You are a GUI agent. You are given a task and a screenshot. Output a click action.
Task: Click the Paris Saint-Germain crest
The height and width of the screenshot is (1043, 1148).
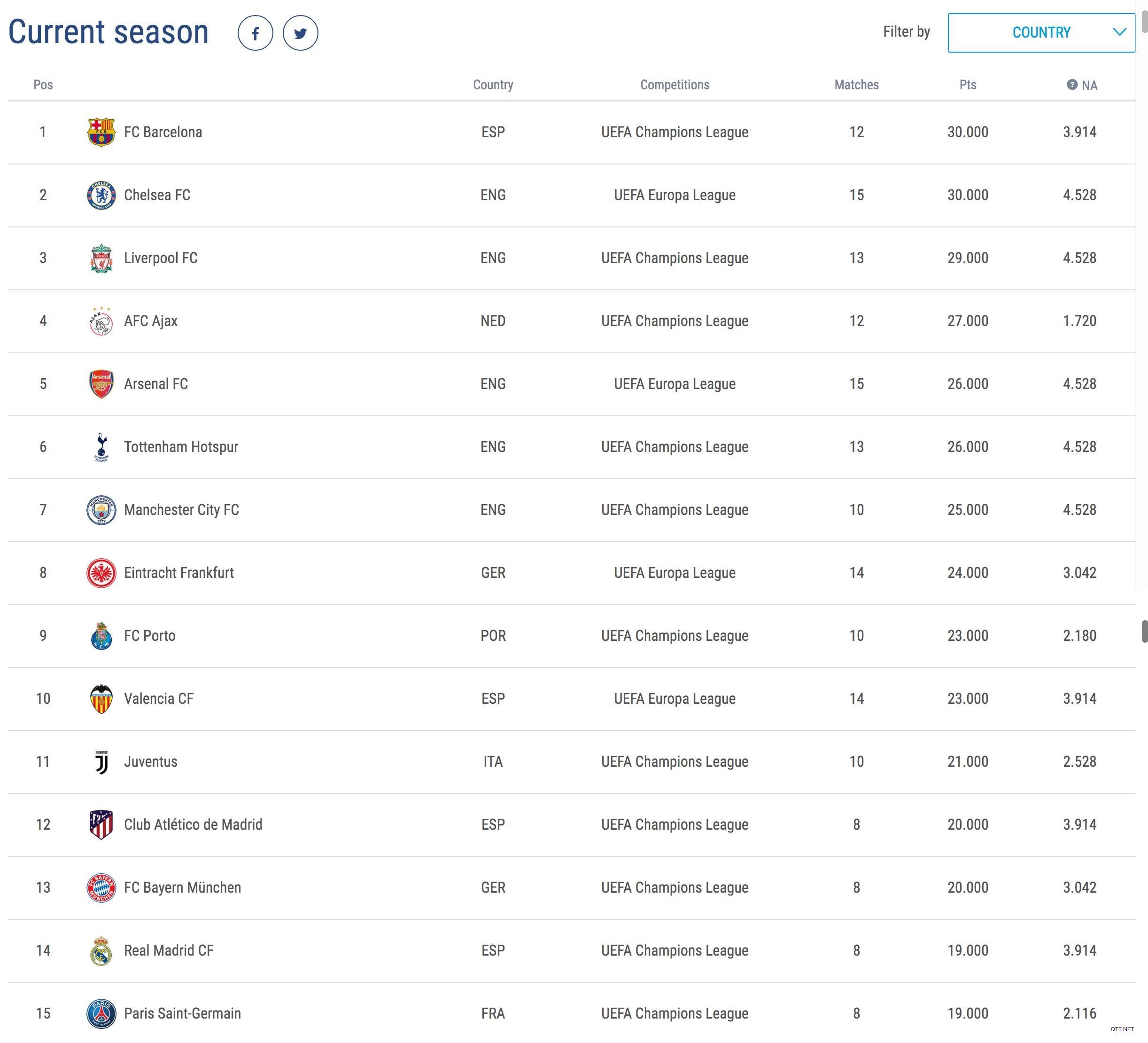pos(101,1013)
